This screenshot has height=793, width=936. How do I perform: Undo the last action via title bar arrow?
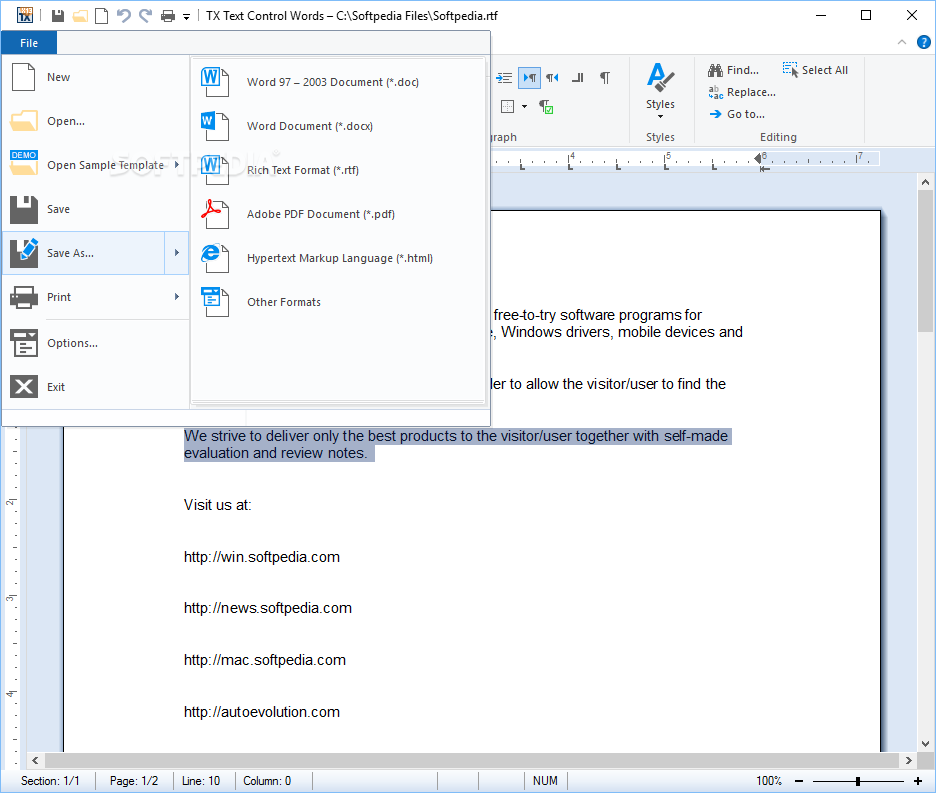[x=124, y=16]
